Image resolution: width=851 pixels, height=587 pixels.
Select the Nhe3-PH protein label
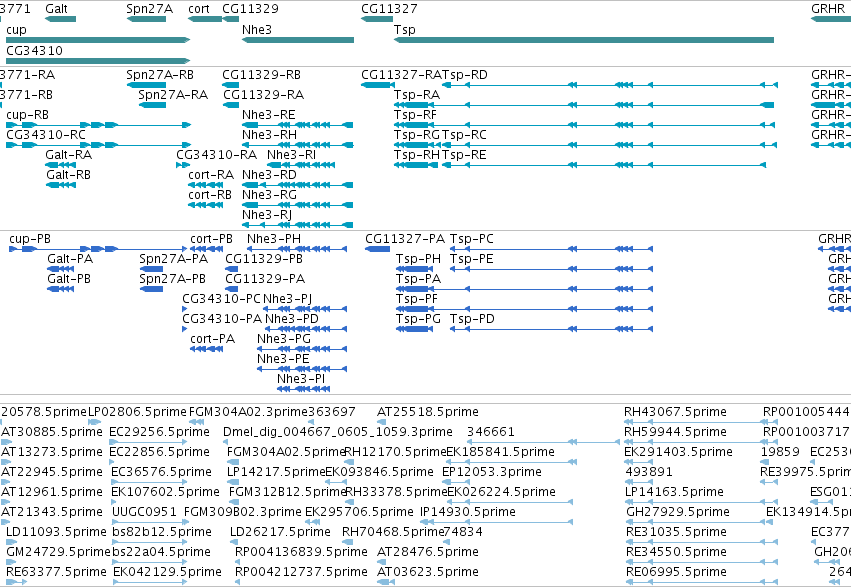pyautogui.click(x=274, y=239)
